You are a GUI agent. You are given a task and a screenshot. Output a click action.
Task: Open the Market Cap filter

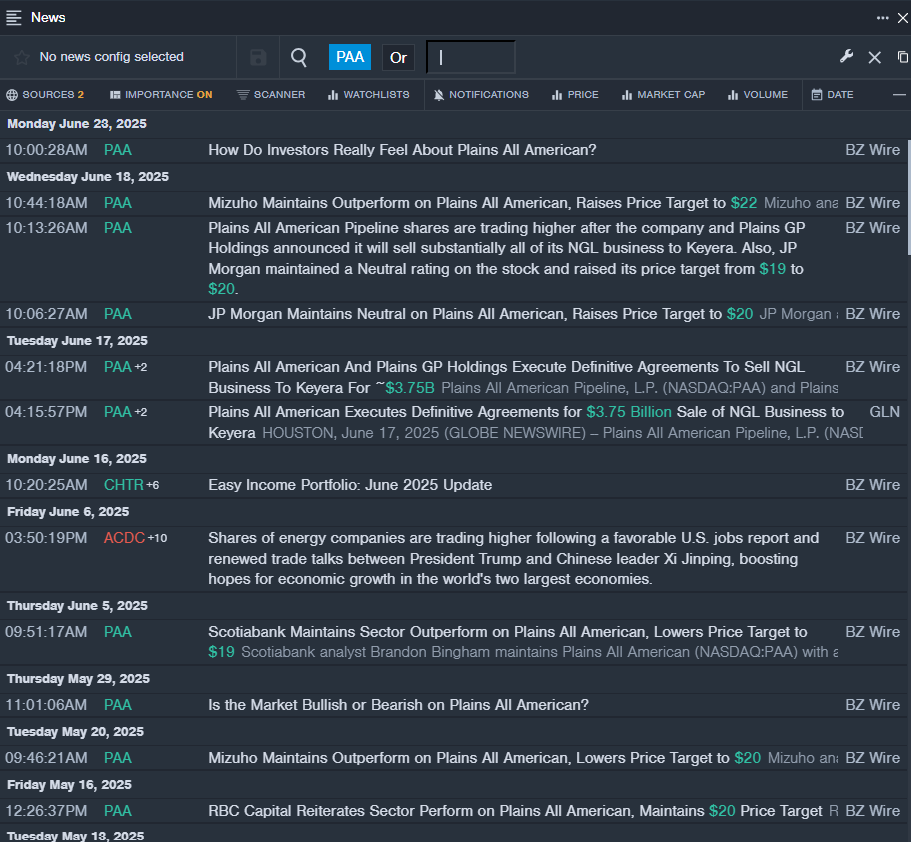[x=663, y=95]
